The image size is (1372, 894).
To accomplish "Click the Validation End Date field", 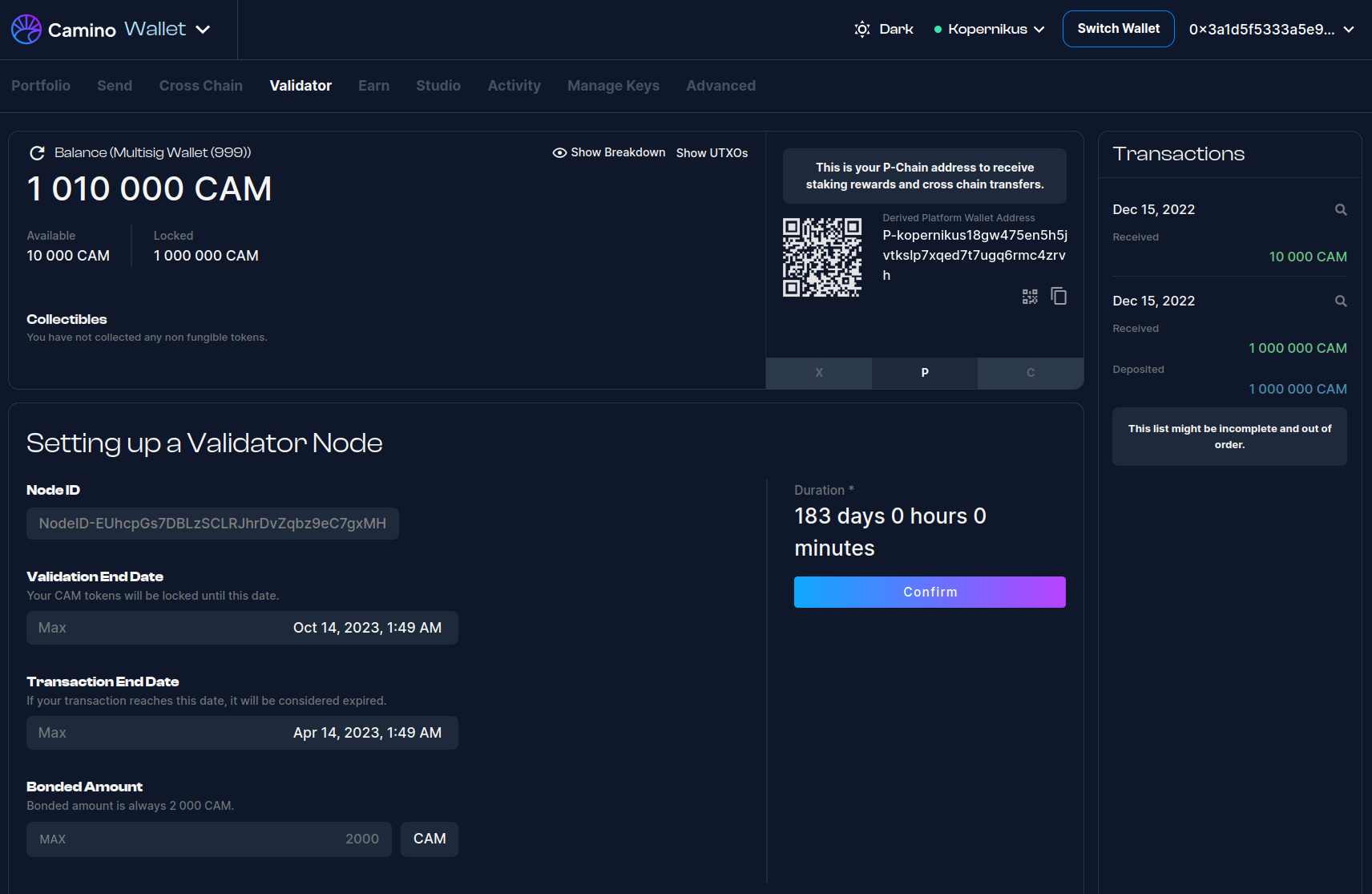I will coord(242,628).
